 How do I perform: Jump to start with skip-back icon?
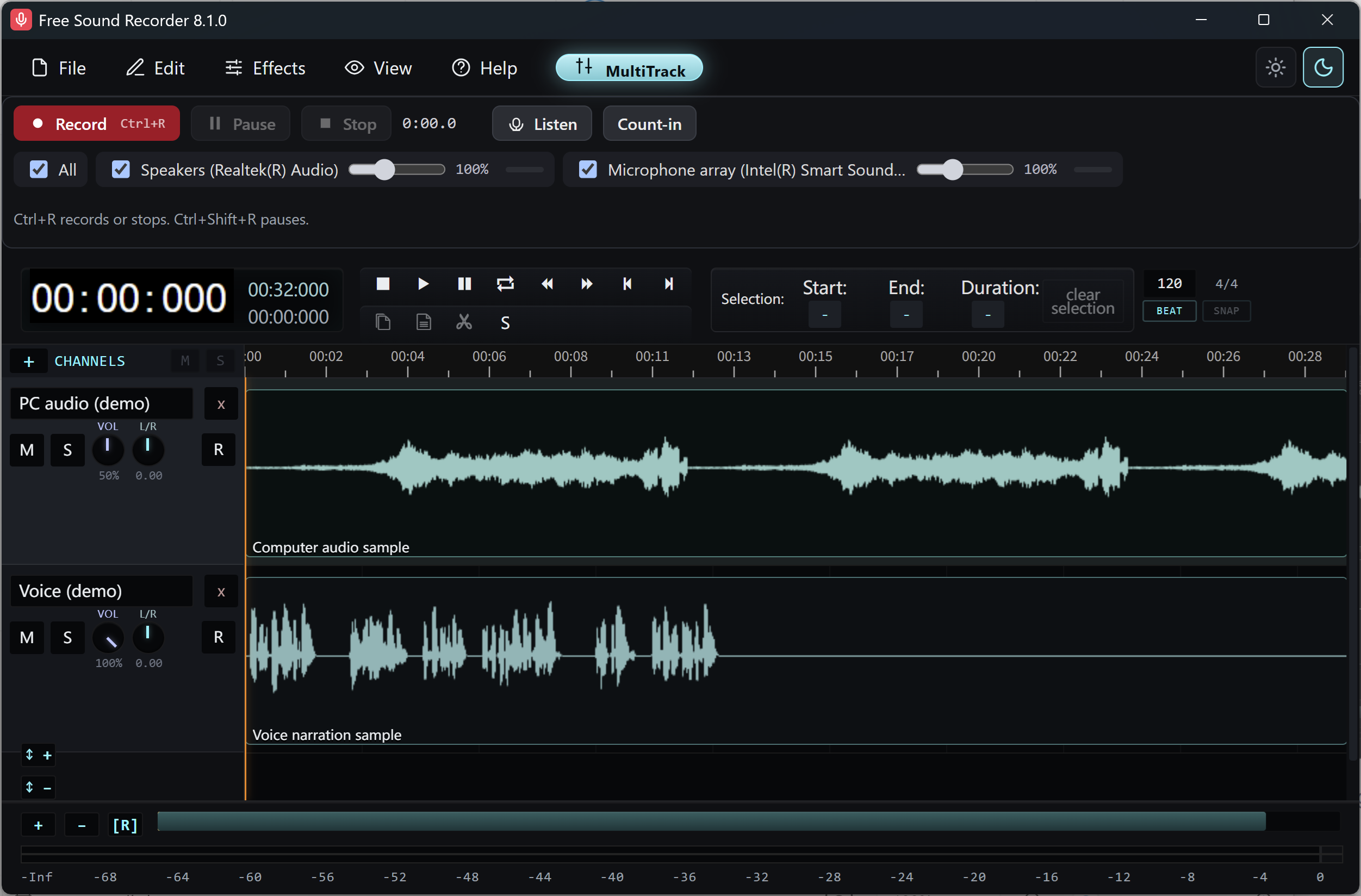(x=627, y=284)
